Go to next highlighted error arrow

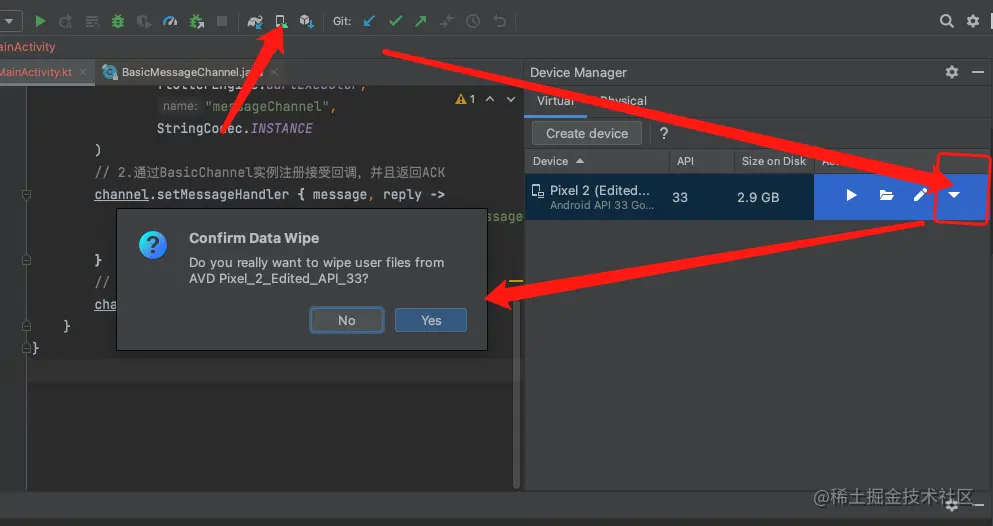click(x=510, y=99)
